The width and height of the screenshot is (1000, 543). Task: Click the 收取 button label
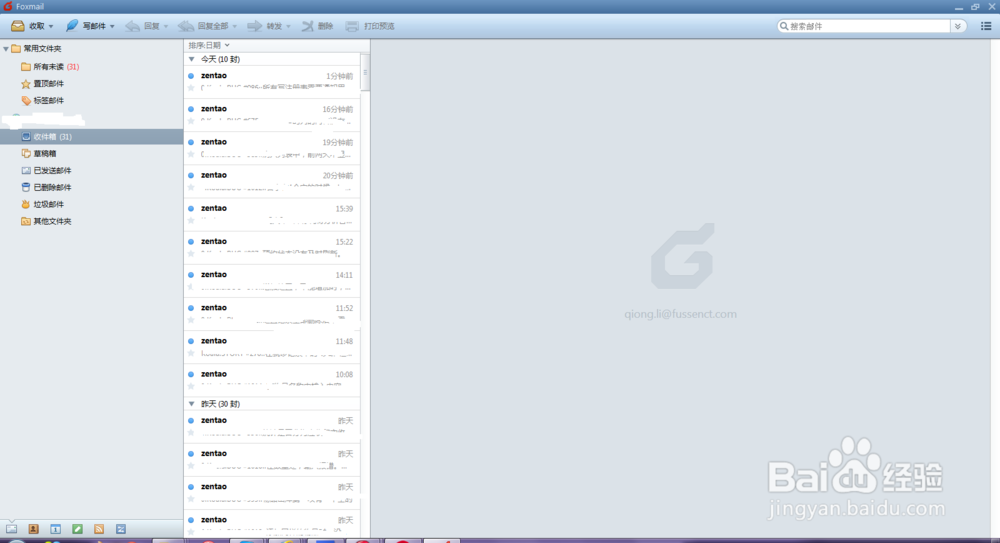(x=37, y=26)
